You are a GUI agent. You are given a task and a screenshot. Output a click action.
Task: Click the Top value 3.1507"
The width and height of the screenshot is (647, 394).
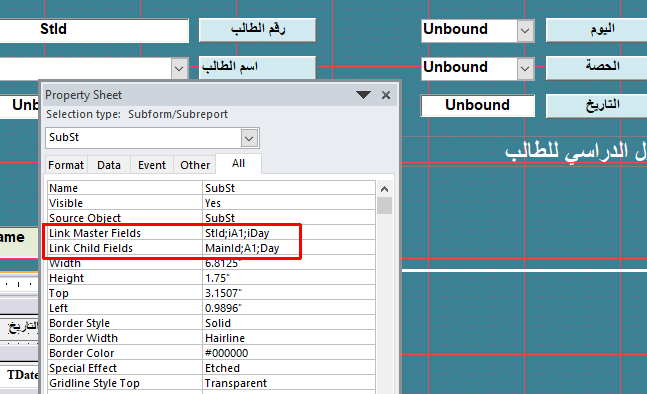pos(289,293)
